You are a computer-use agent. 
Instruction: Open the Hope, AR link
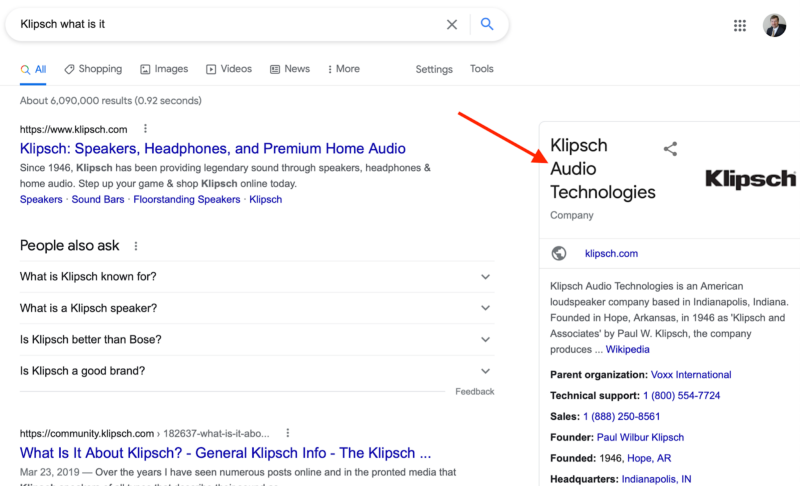649,458
